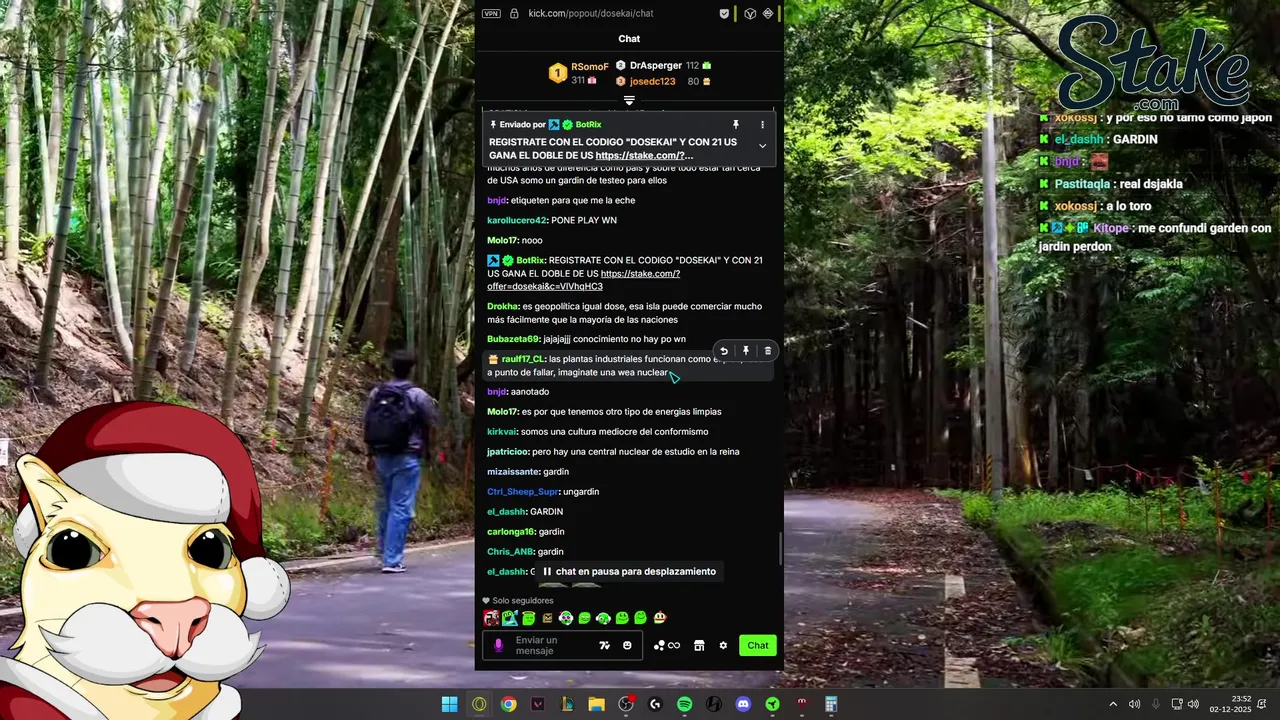
Task: Open File Explorer from taskbar
Action: click(596, 704)
